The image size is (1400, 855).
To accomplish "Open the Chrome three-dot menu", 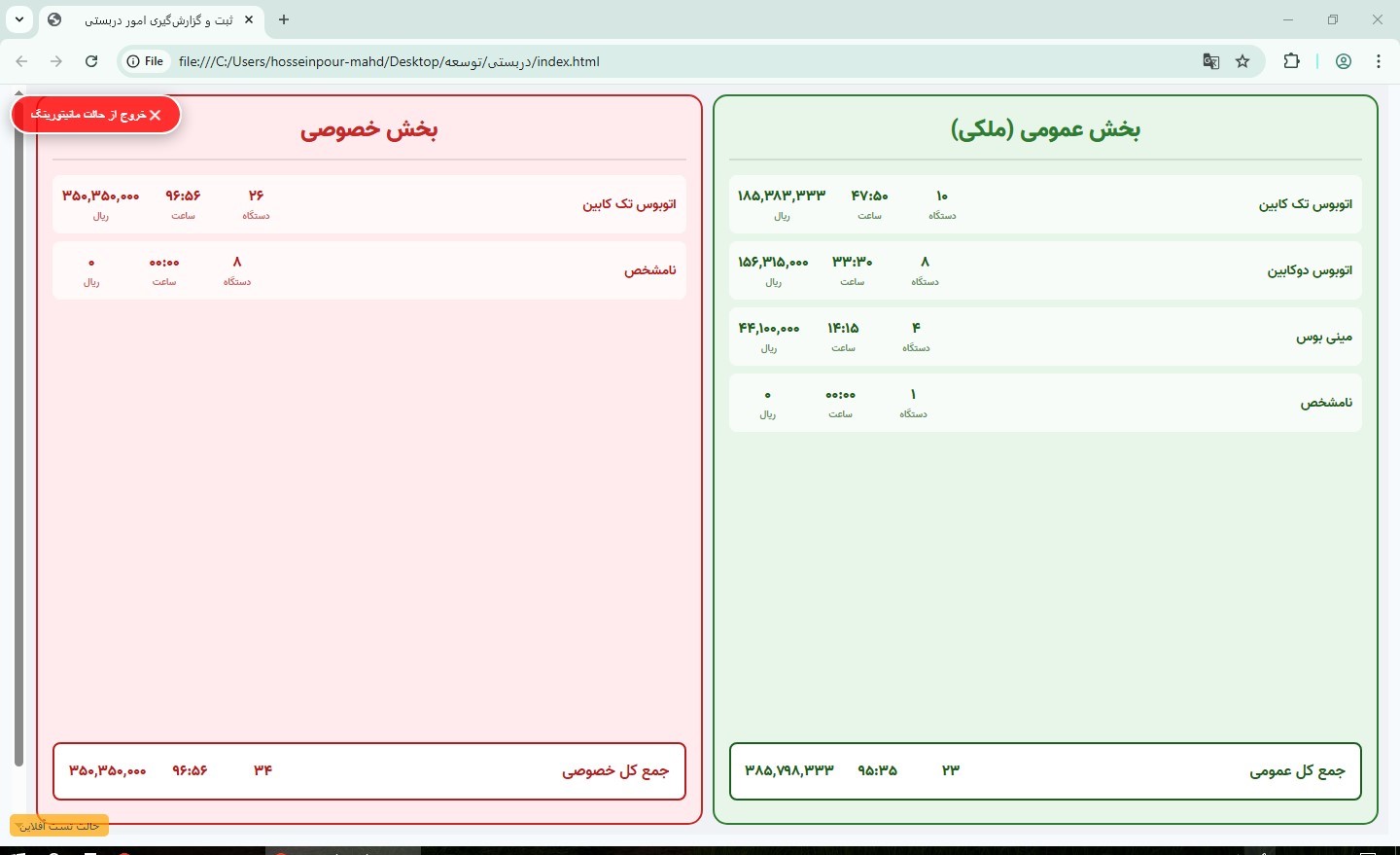I will (x=1379, y=61).
